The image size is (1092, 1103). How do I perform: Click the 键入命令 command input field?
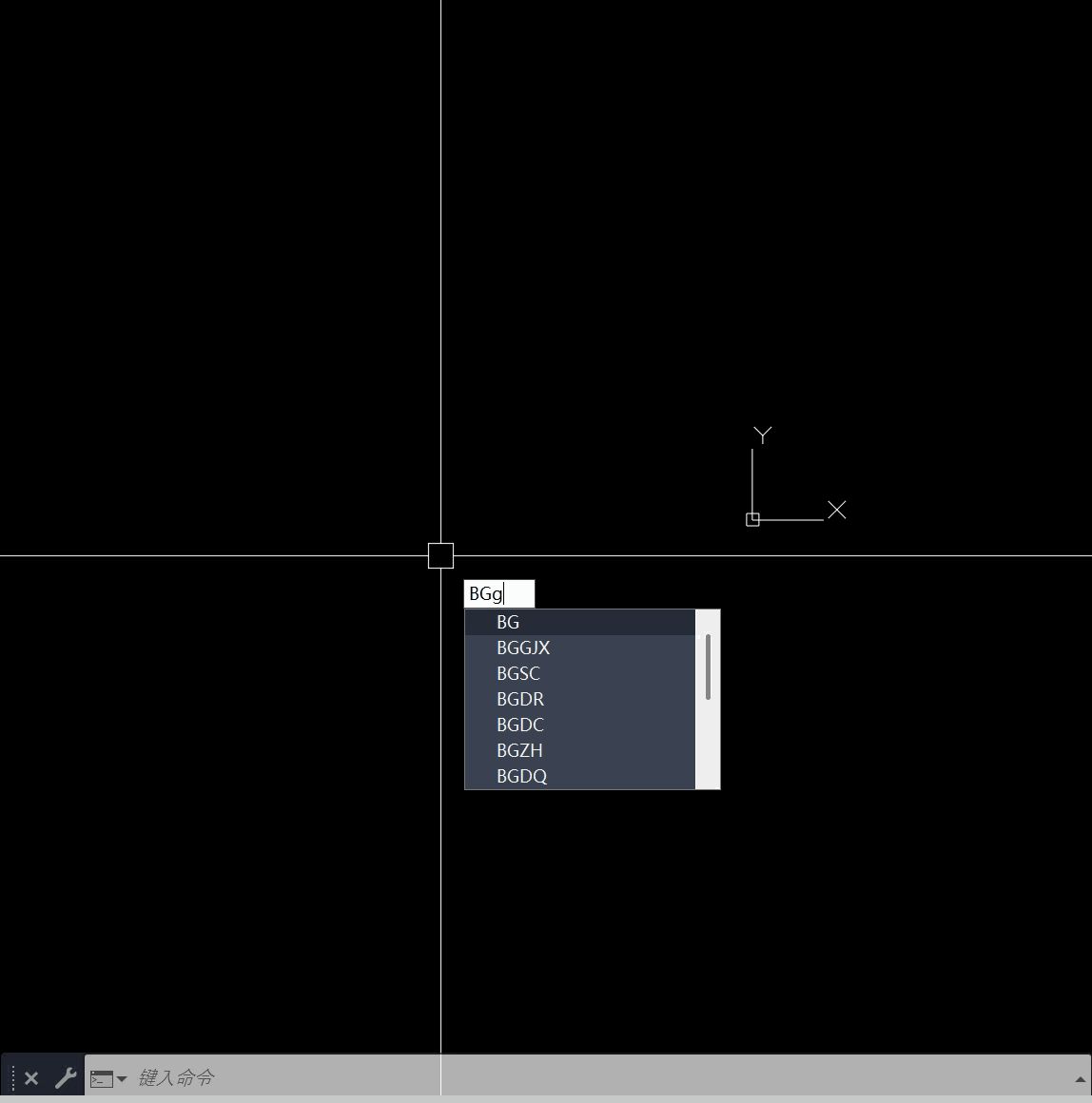coord(571,1077)
